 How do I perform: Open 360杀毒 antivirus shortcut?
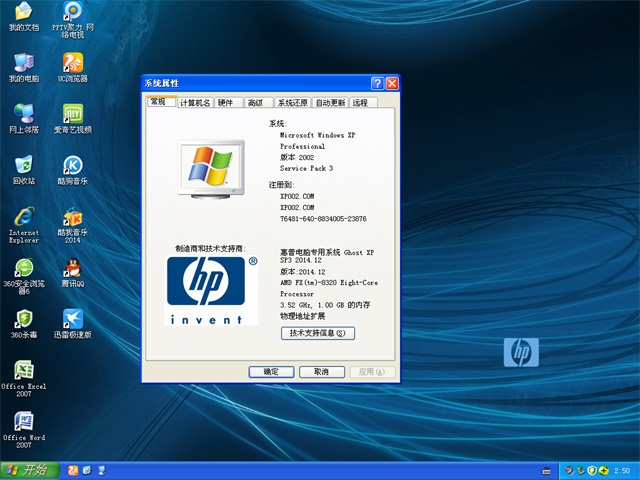tap(22, 321)
